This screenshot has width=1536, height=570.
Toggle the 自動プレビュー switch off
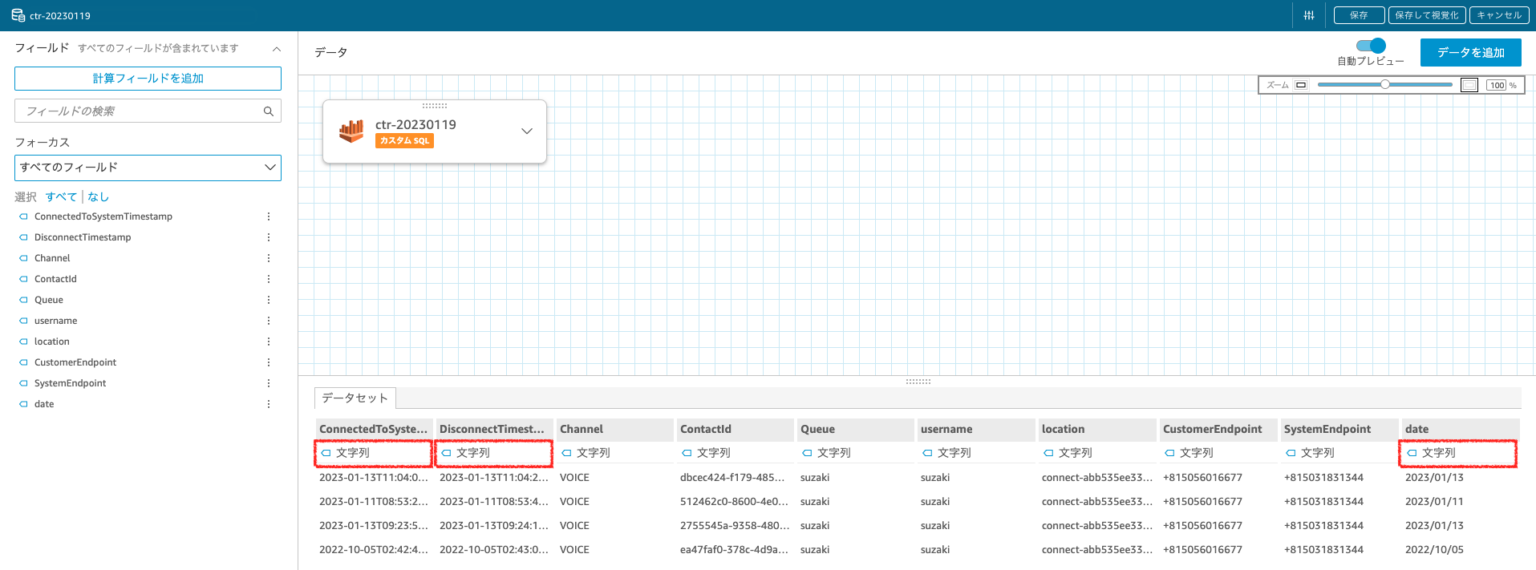(1370, 46)
